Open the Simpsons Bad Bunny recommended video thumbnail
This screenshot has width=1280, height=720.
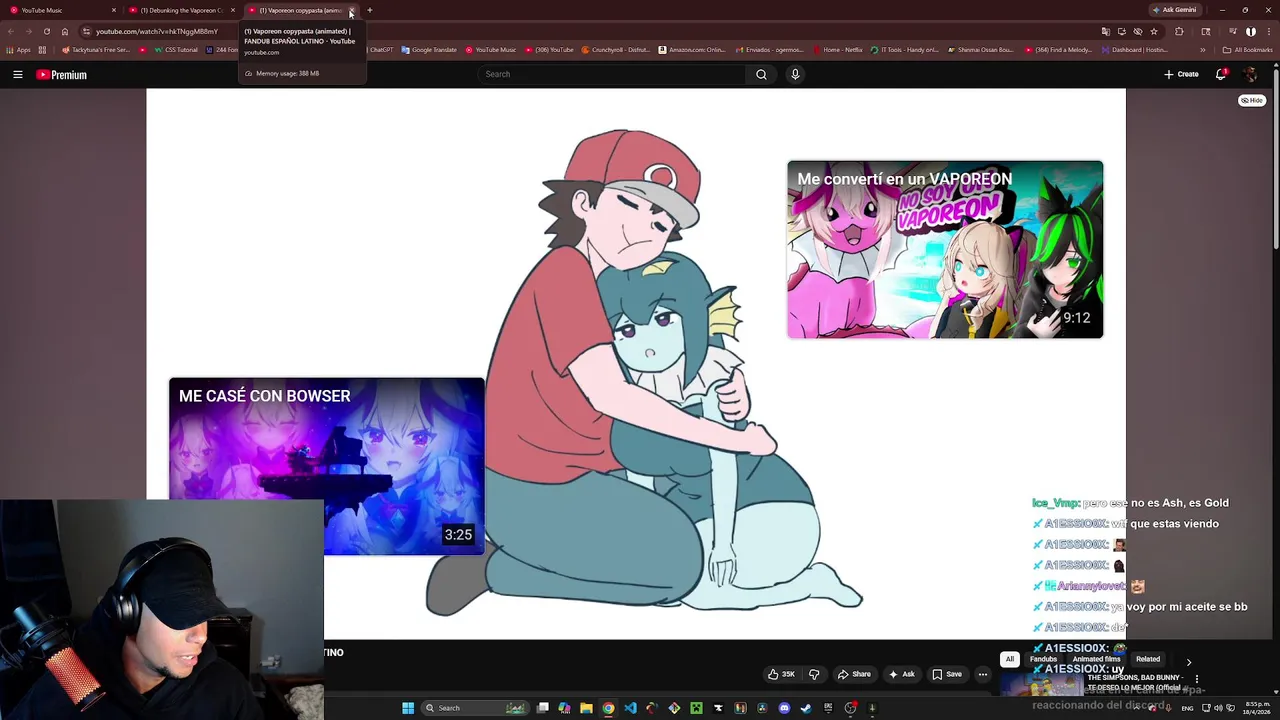tap(1042, 684)
